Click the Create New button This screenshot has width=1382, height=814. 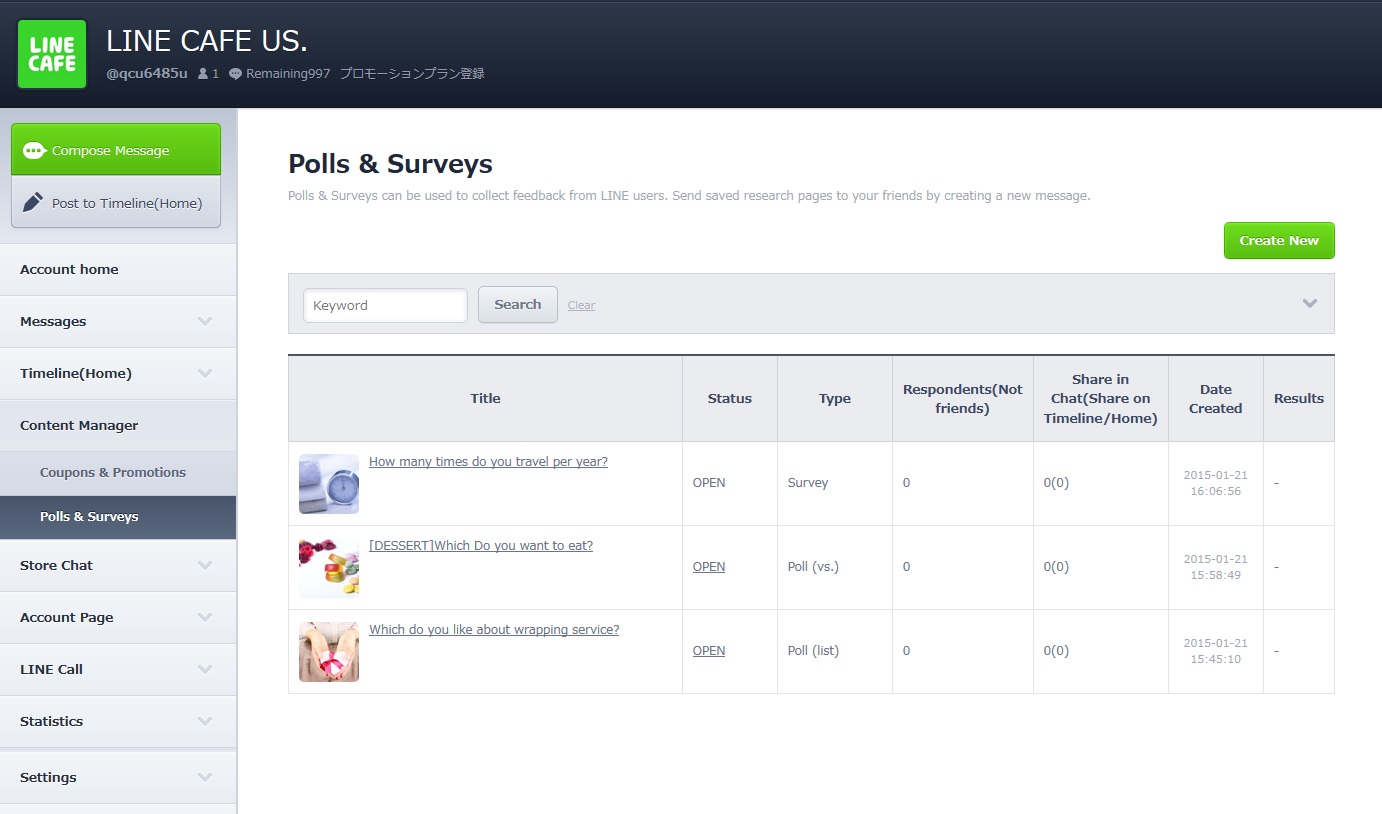pos(1278,240)
